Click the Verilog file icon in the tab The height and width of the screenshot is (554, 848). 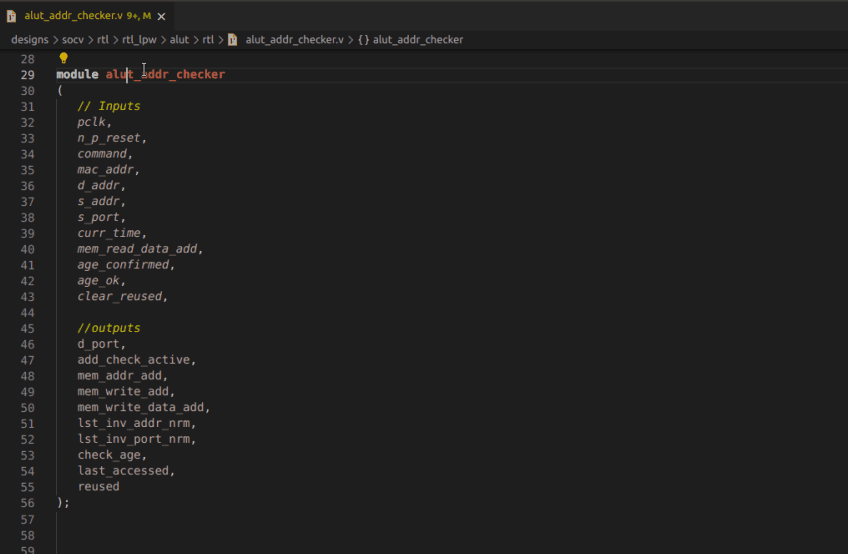pos(12,15)
